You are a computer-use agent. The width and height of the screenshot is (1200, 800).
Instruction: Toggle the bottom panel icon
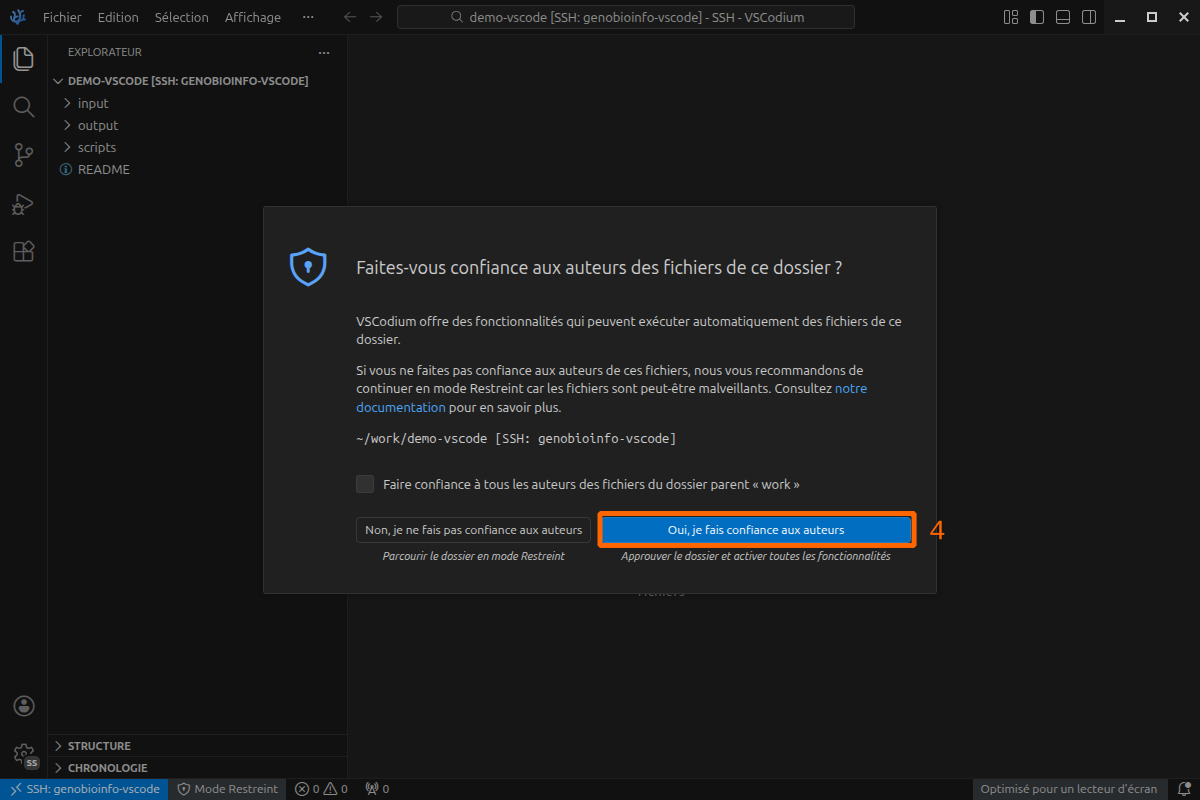coord(1063,17)
